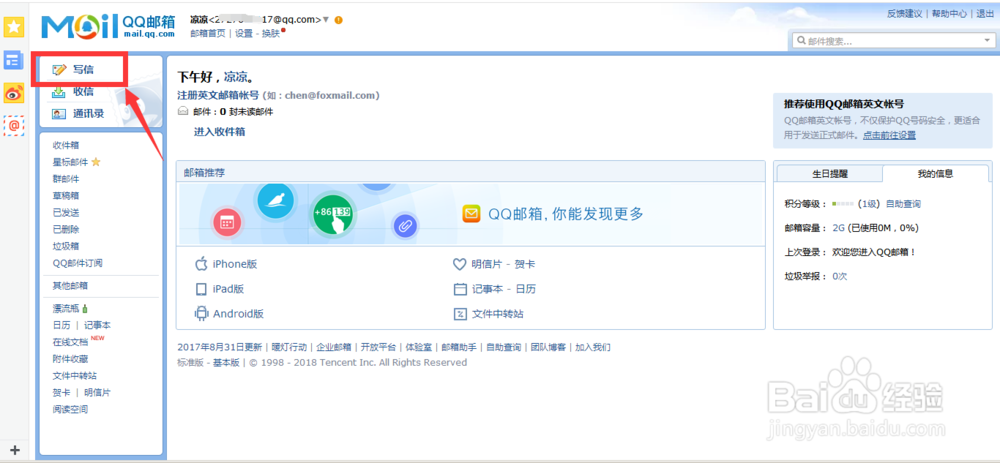Click 企业邮箱 footer link
This screenshot has height=463, width=1000.
pyautogui.click(x=334, y=348)
